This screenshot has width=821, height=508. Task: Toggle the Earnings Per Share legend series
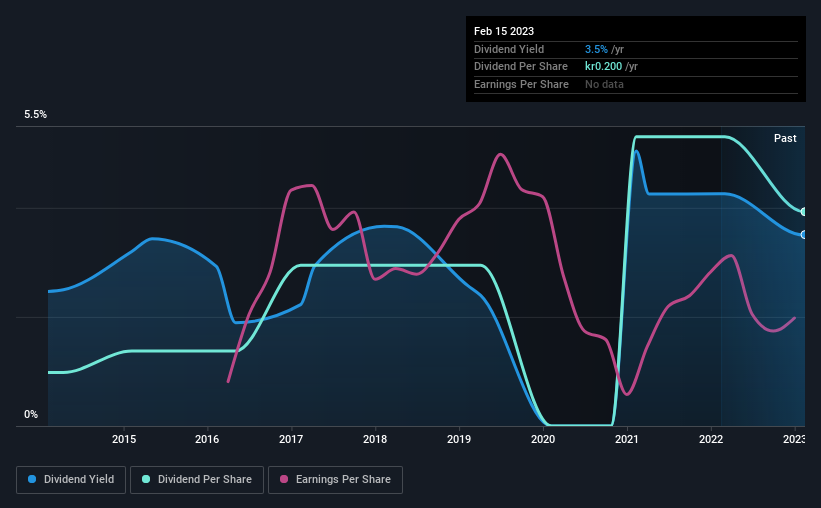coord(335,480)
